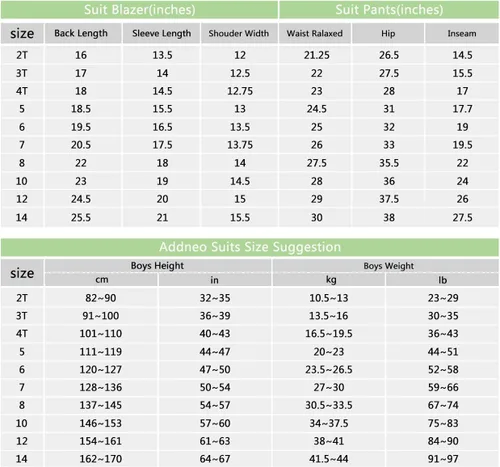Click the 162~170 cm height cell

point(101,459)
